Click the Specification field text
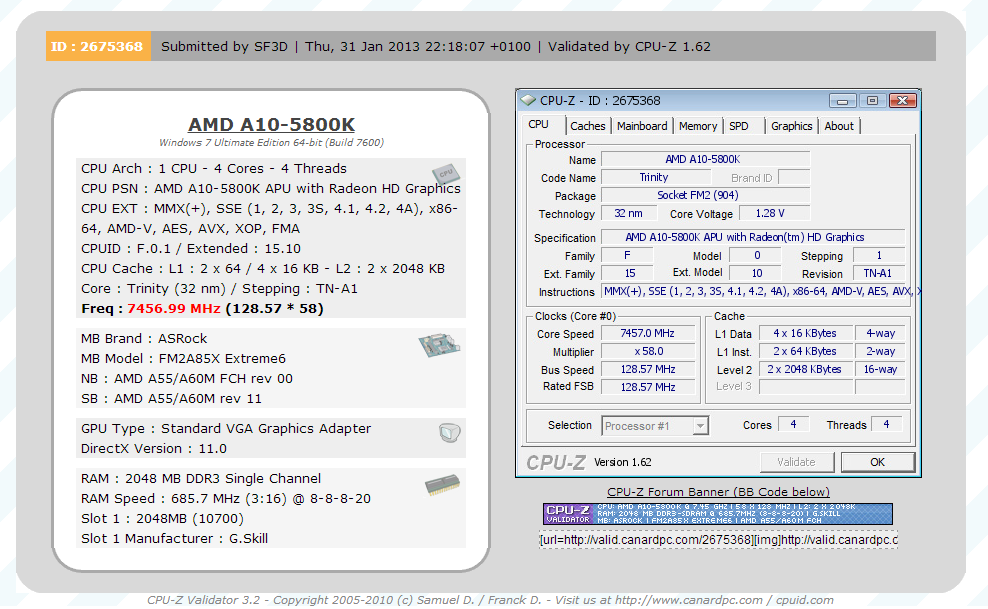This screenshot has width=988, height=609. (753, 237)
